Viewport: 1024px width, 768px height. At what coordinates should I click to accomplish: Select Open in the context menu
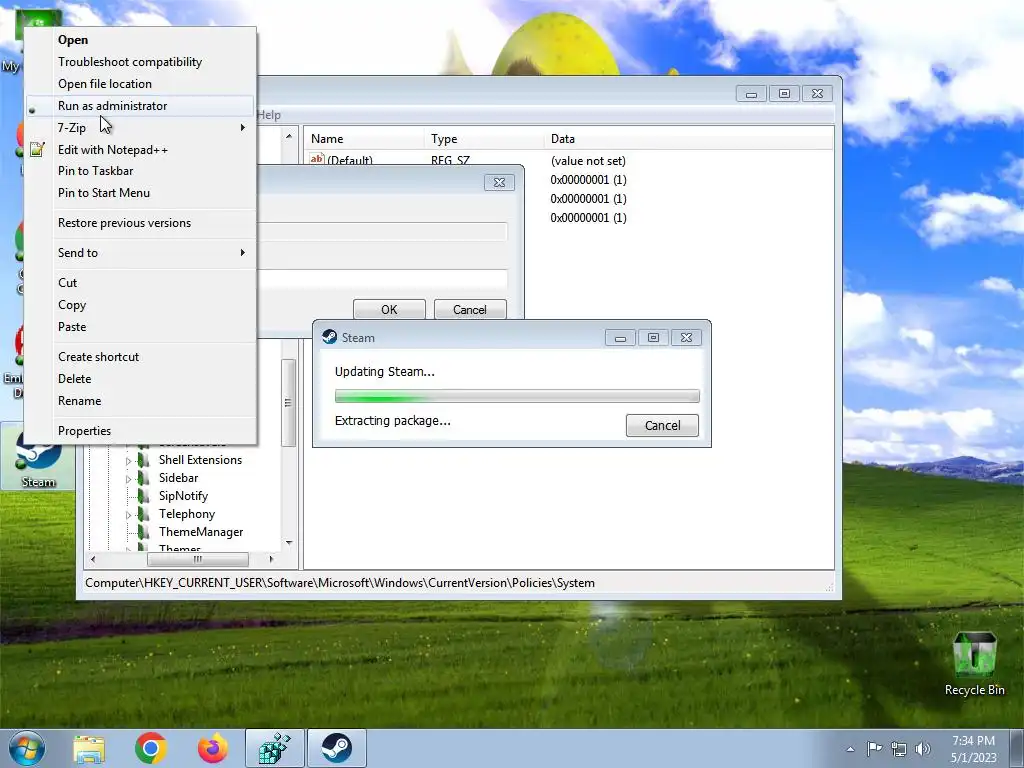click(x=140, y=40)
